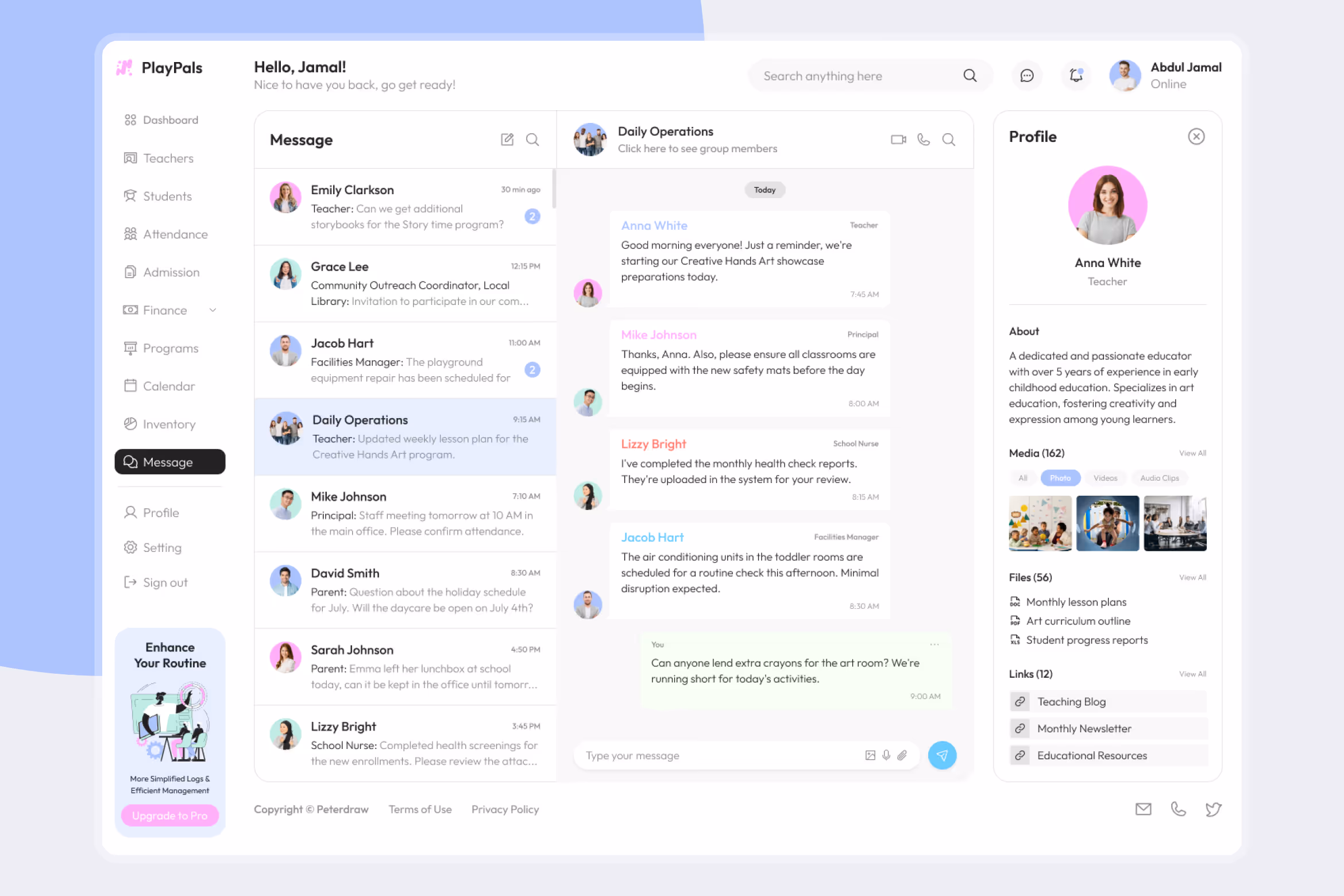
Task: Select the Audio Clips media filter
Action: pos(1159,478)
